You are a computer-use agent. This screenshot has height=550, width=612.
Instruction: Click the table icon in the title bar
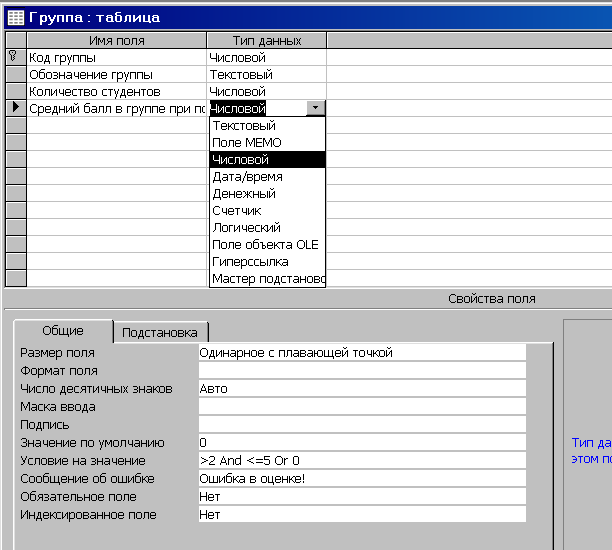pos(16,18)
